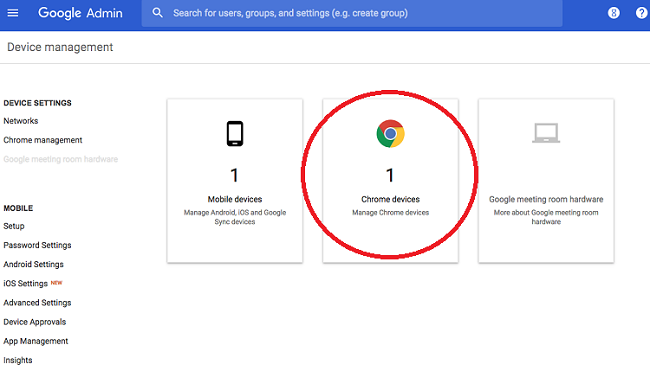The image size is (650, 377).
Task: Click the mobile phone icon
Action: coord(235,134)
